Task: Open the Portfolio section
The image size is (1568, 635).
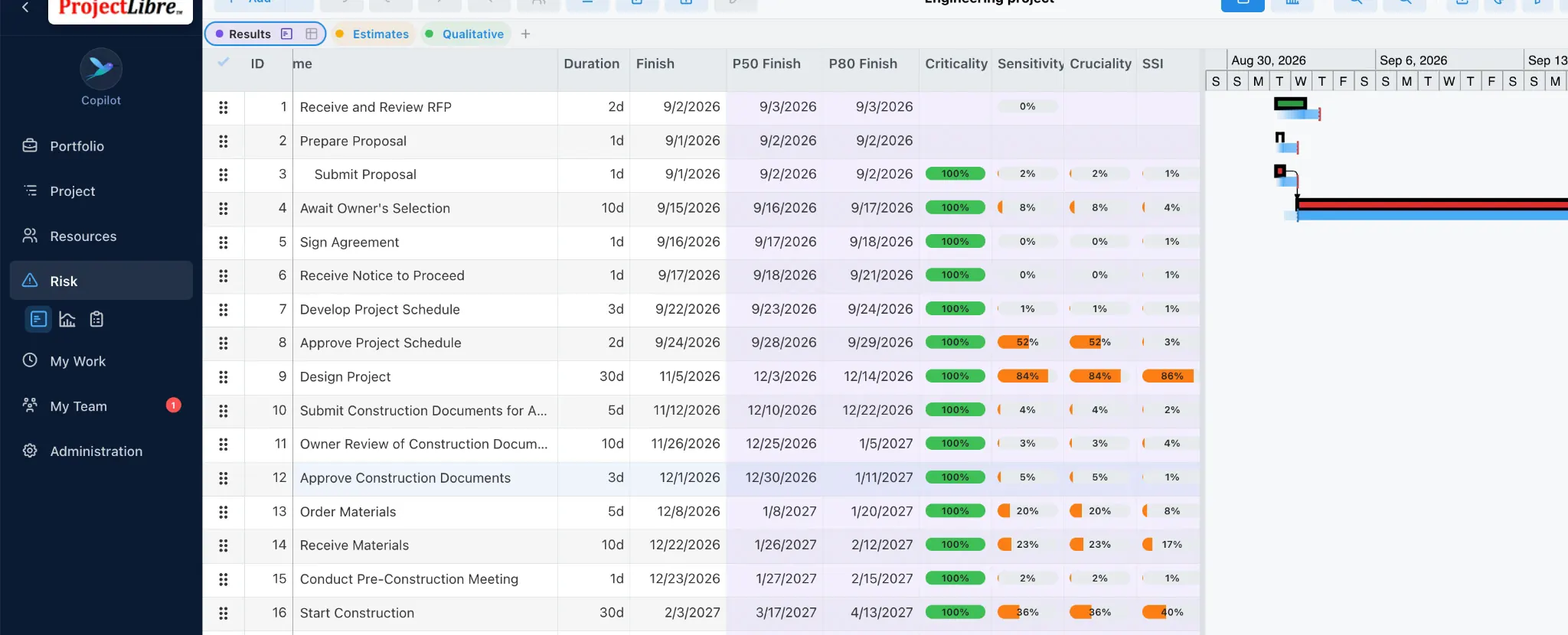Action: click(101, 146)
